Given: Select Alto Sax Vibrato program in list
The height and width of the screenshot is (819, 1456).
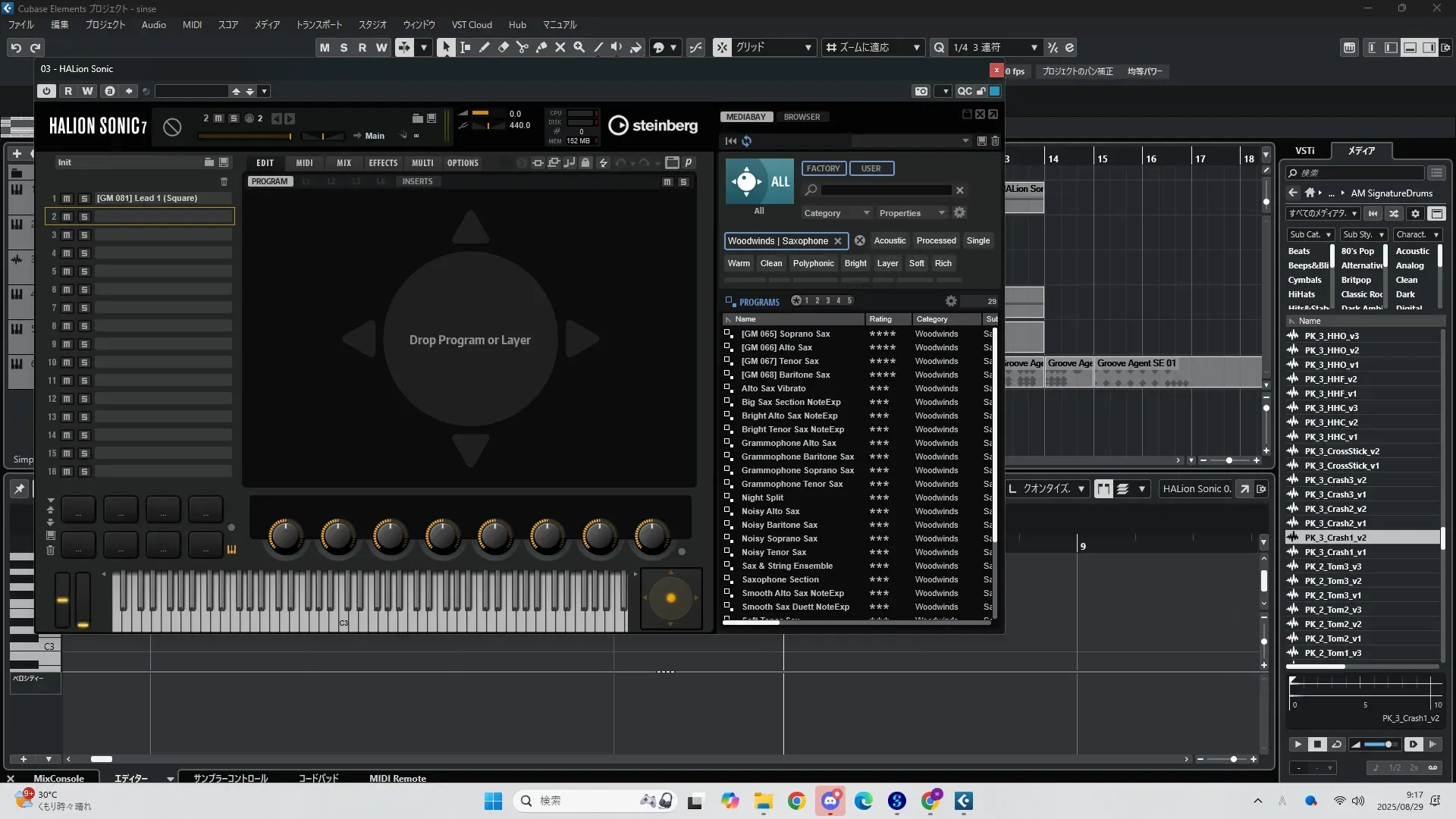Looking at the screenshot, I should tap(773, 388).
